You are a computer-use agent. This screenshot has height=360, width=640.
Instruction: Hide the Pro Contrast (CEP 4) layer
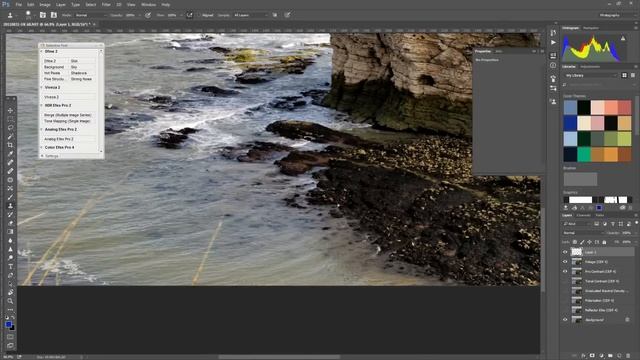point(565,271)
